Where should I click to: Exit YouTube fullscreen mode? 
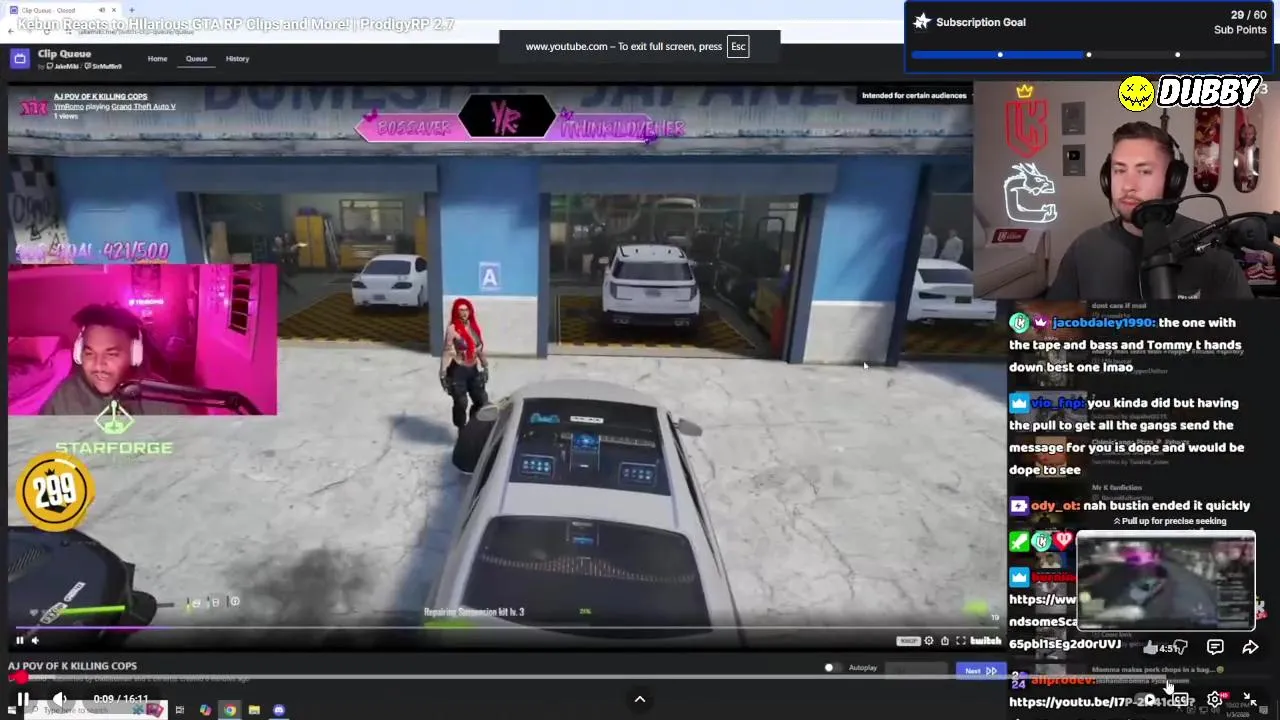click(1249, 699)
